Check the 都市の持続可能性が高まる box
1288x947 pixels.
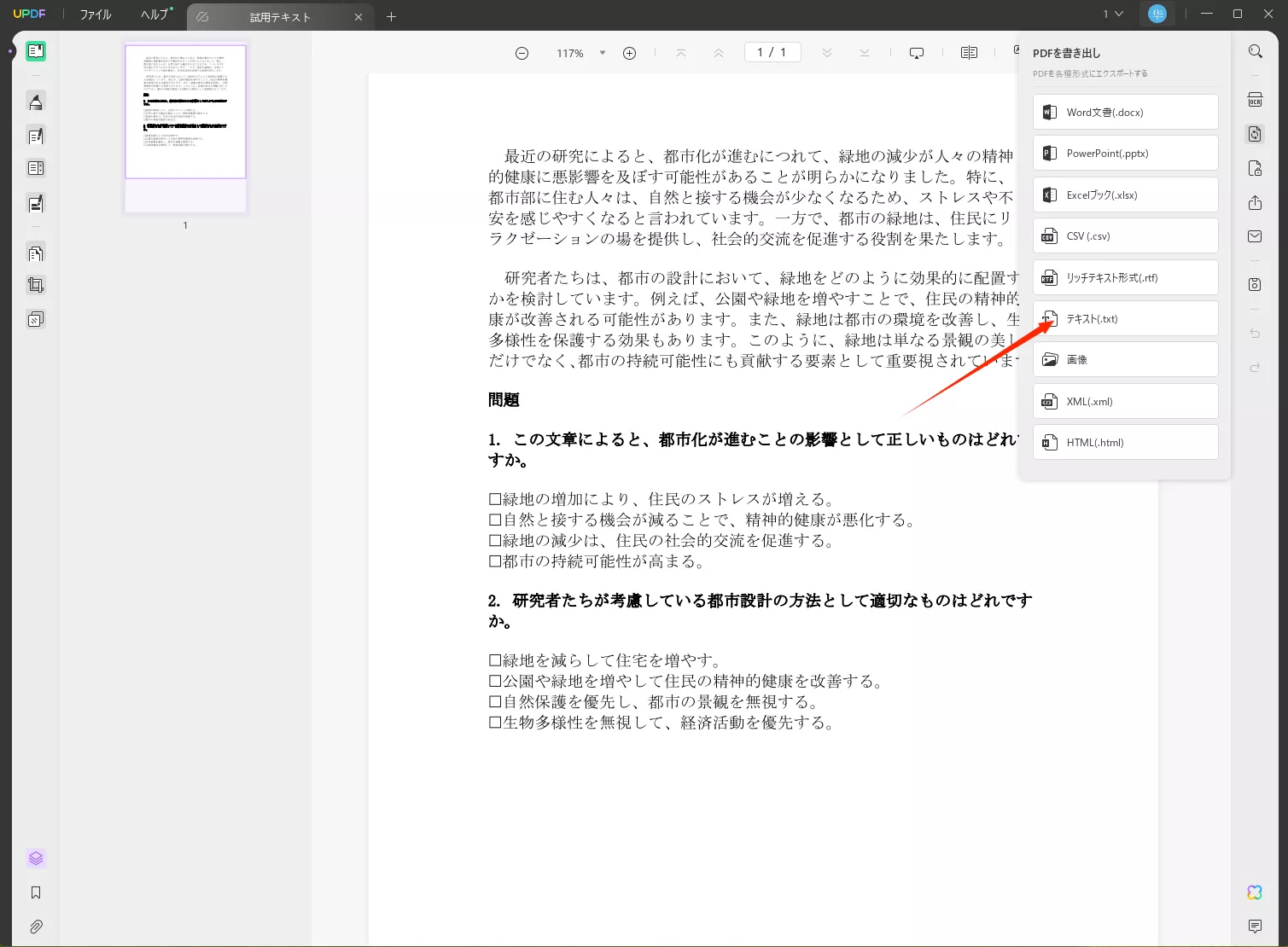click(495, 561)
